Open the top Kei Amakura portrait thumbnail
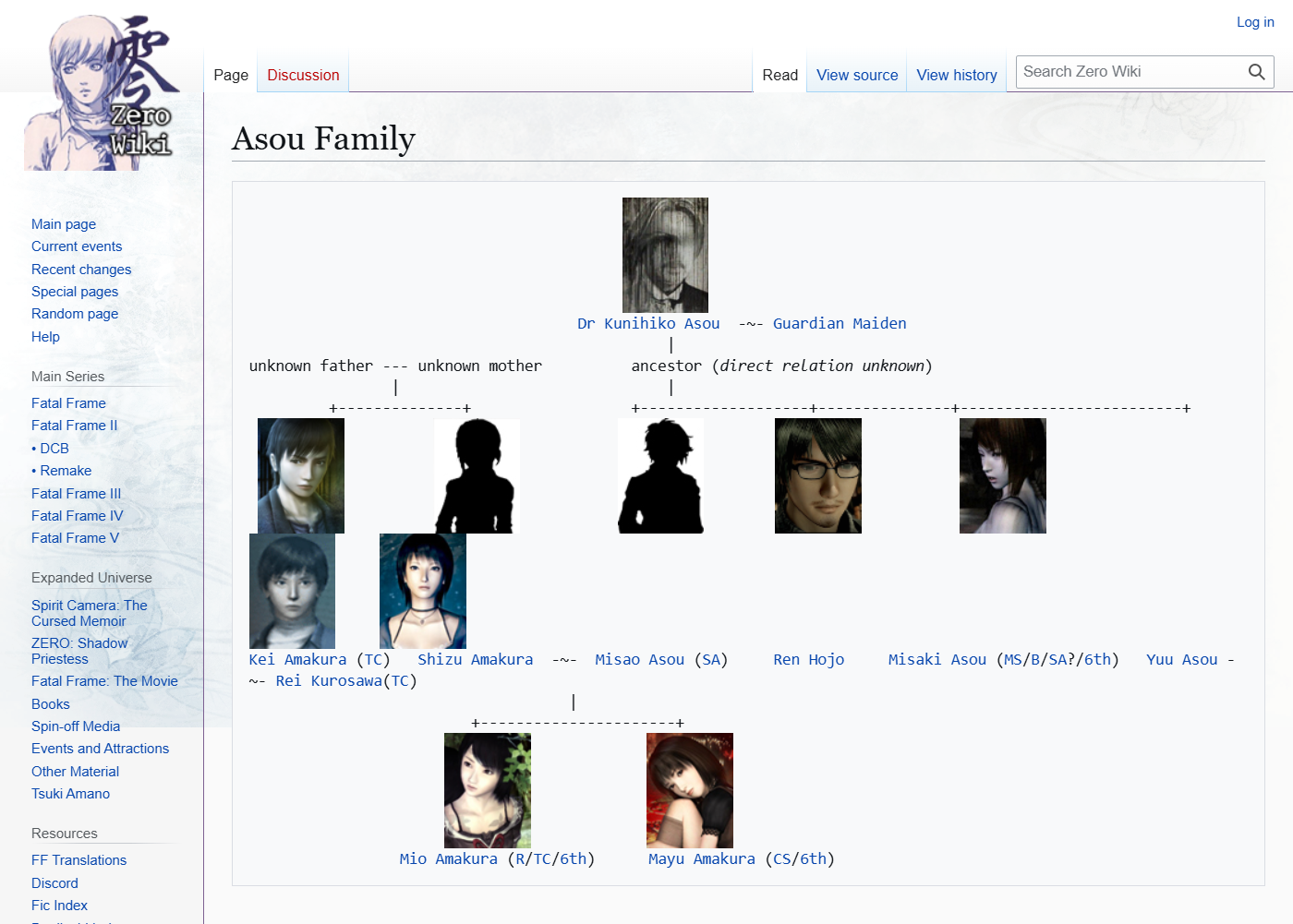This screenshot has width=1293, height=924. click(x=301, y=475)
